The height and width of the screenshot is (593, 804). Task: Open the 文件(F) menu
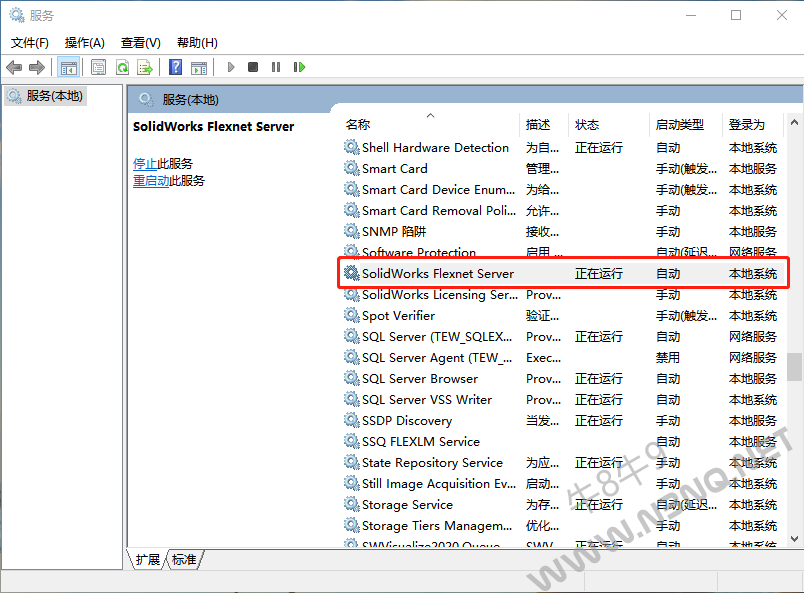tap(30, 43)
